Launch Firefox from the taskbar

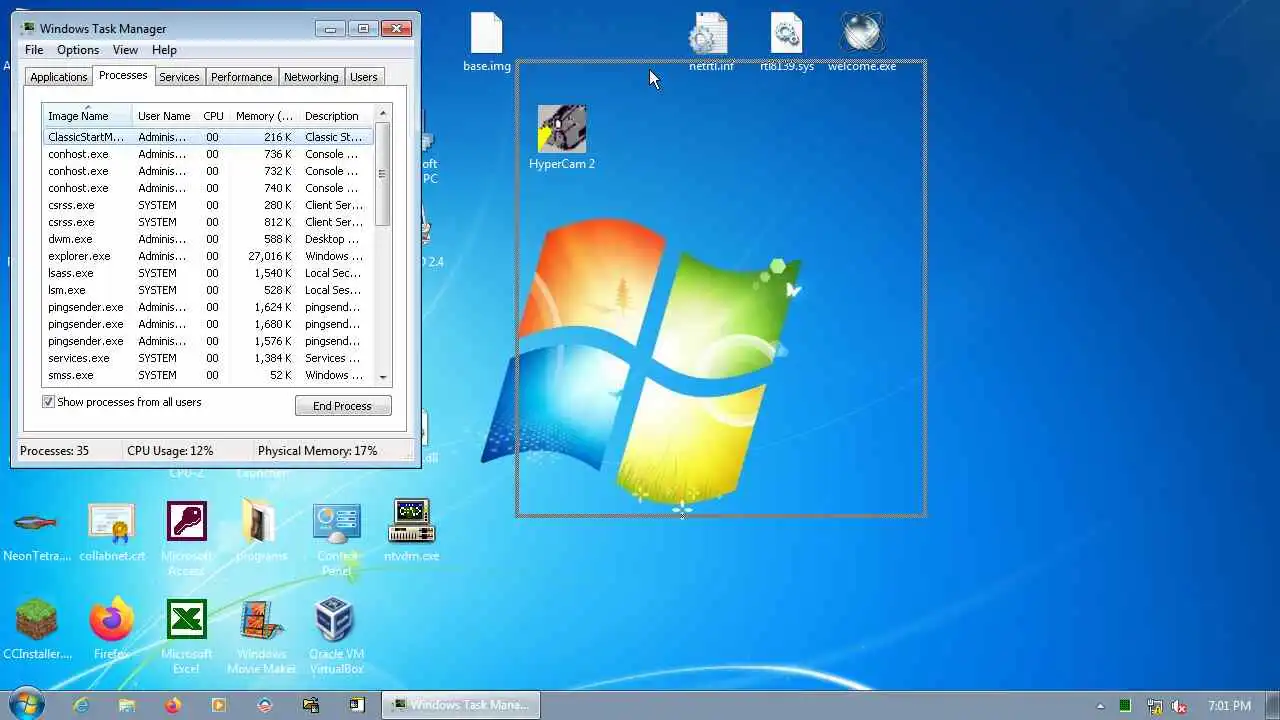pyautogui.click(x=173, y=705)
